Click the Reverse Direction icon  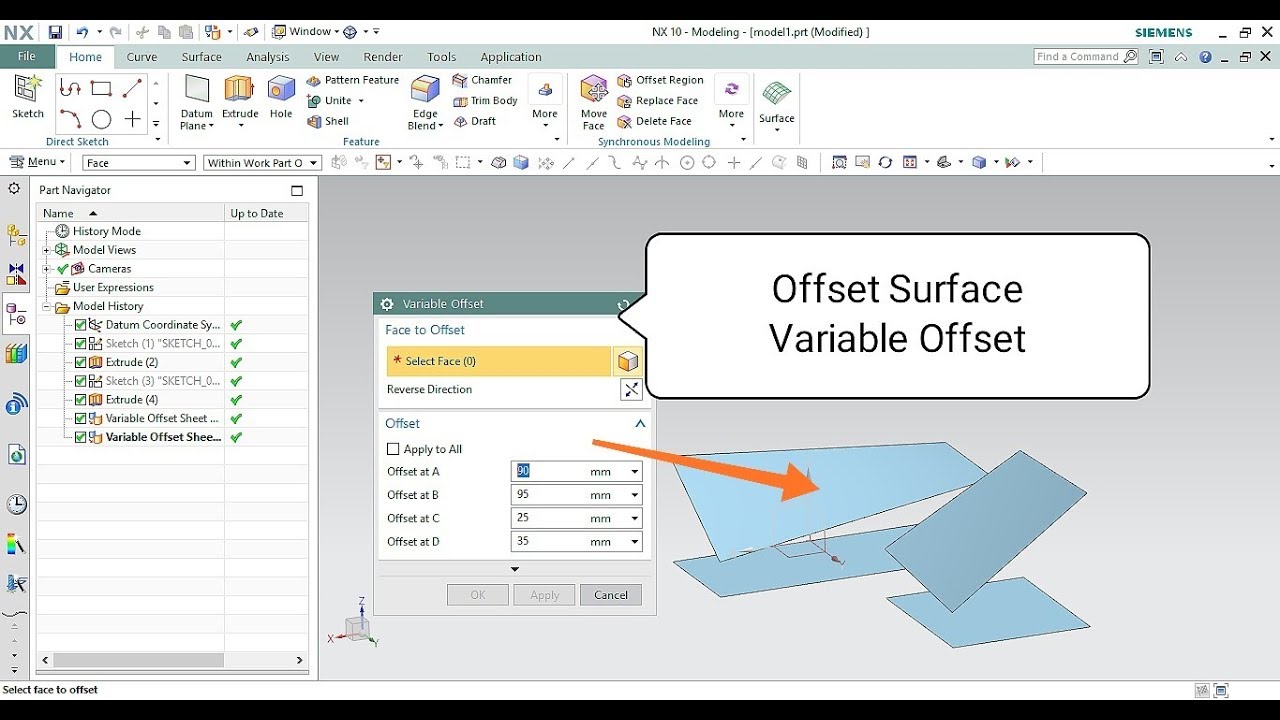631,390
